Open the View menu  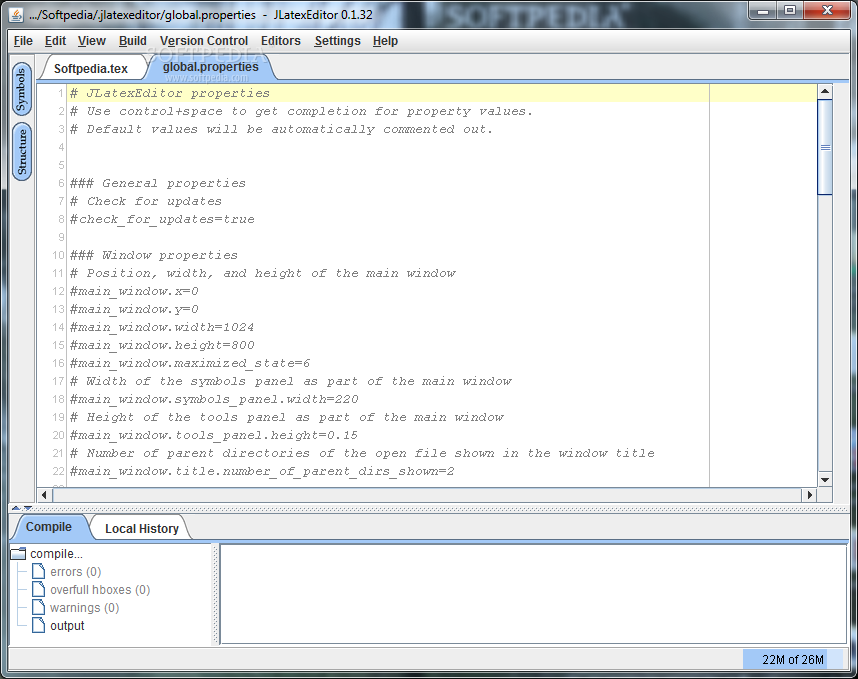[x=91, y=41]
